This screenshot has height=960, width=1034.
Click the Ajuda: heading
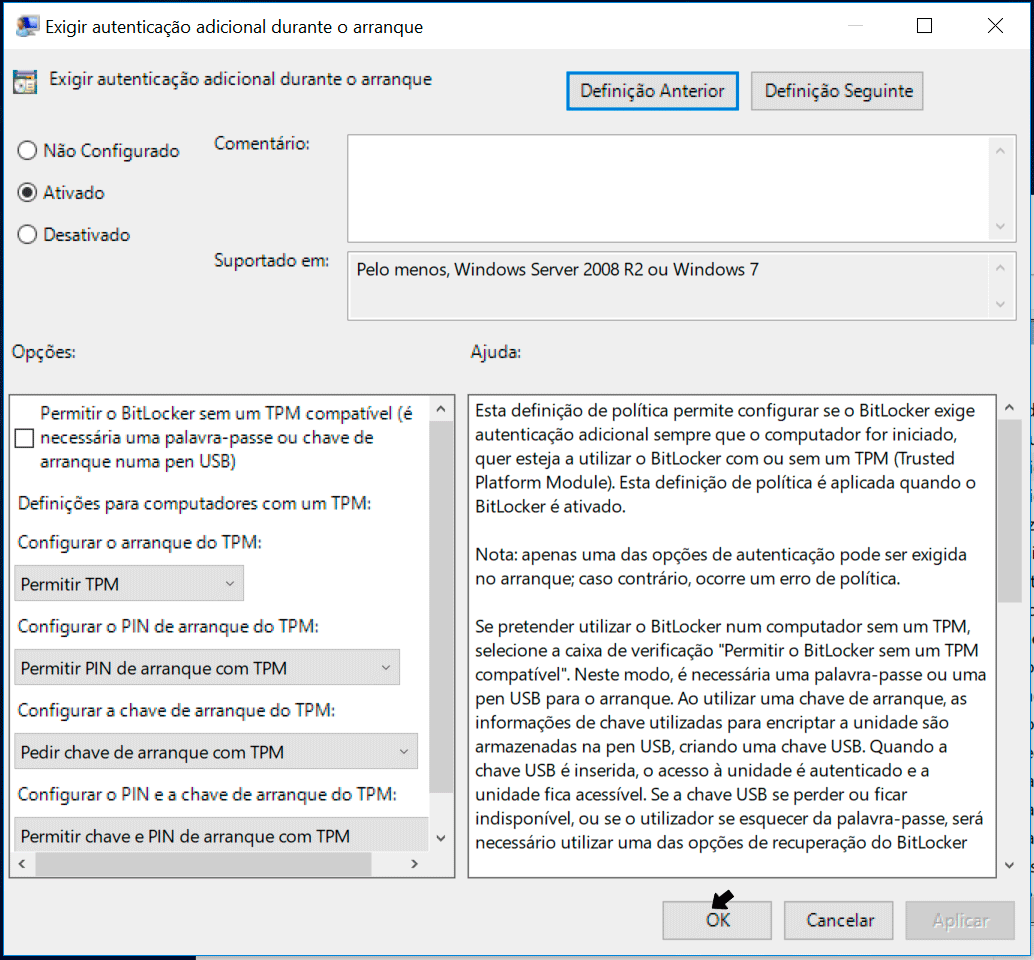(x=496, y=352)
